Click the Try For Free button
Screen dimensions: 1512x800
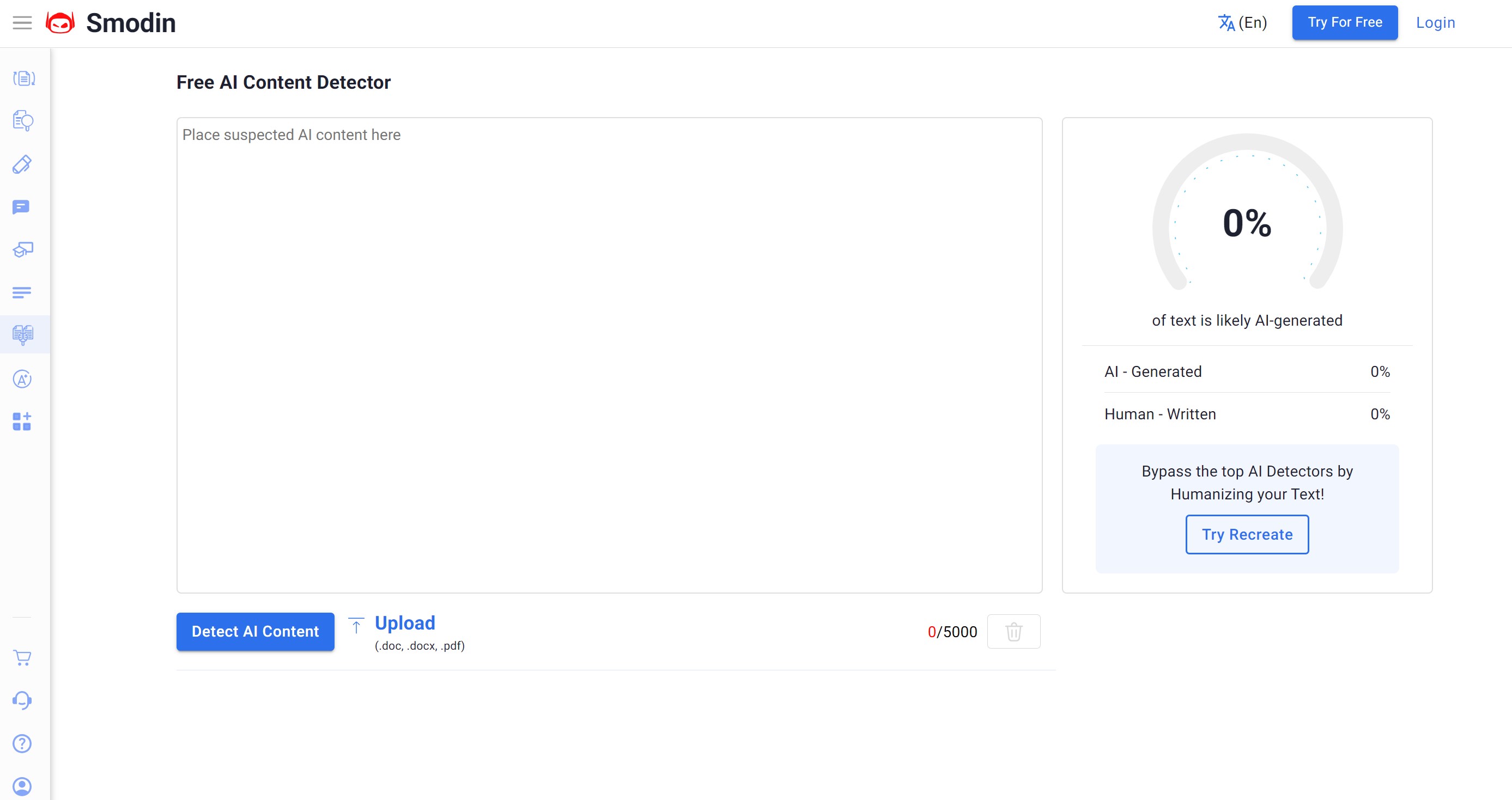[x=1344, y=23]
